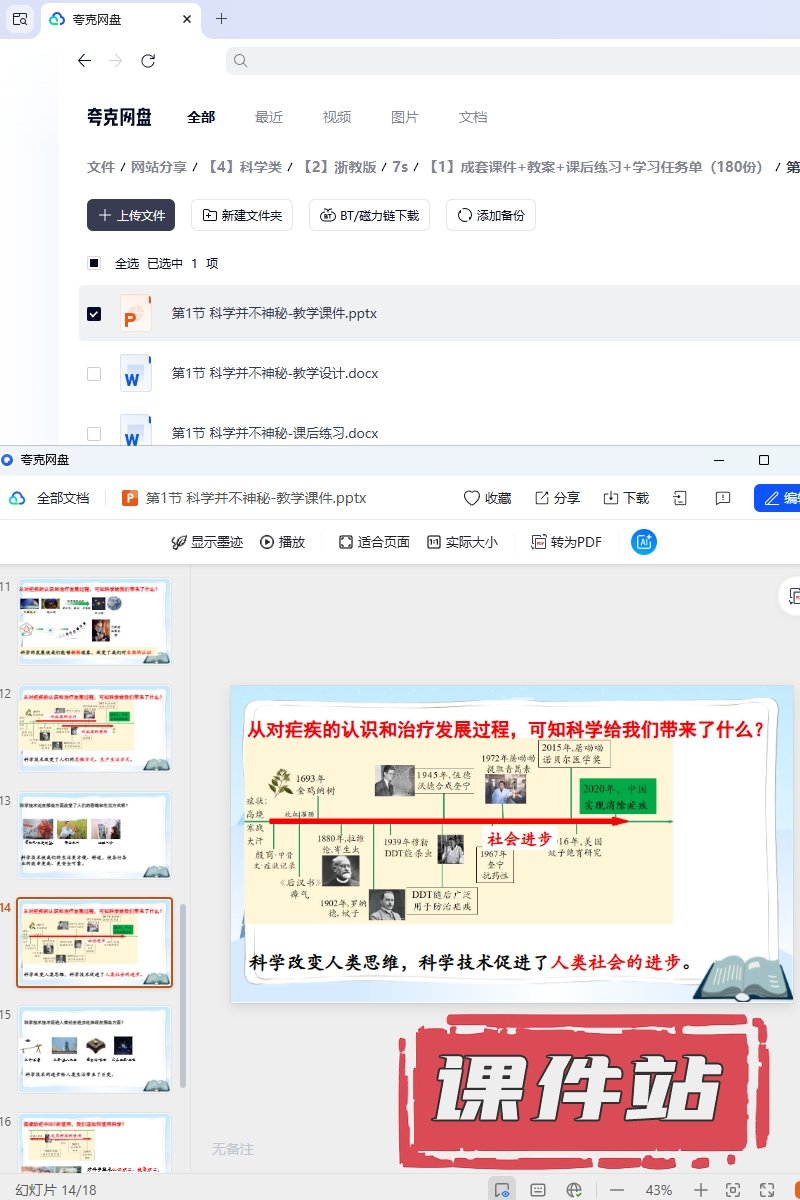
Task: Switch to the 视频 tab
Action: (337, 117)
